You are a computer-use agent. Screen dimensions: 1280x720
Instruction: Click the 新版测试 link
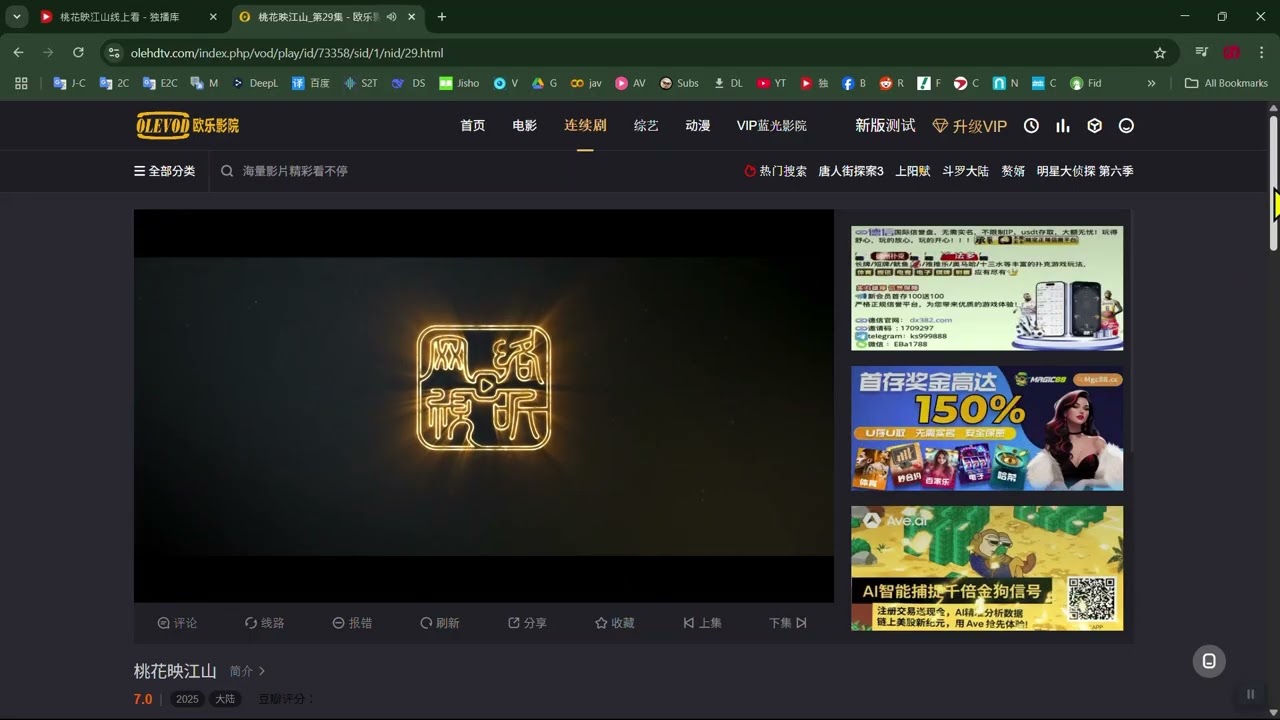pyautogui.click(x=885, y=126)
